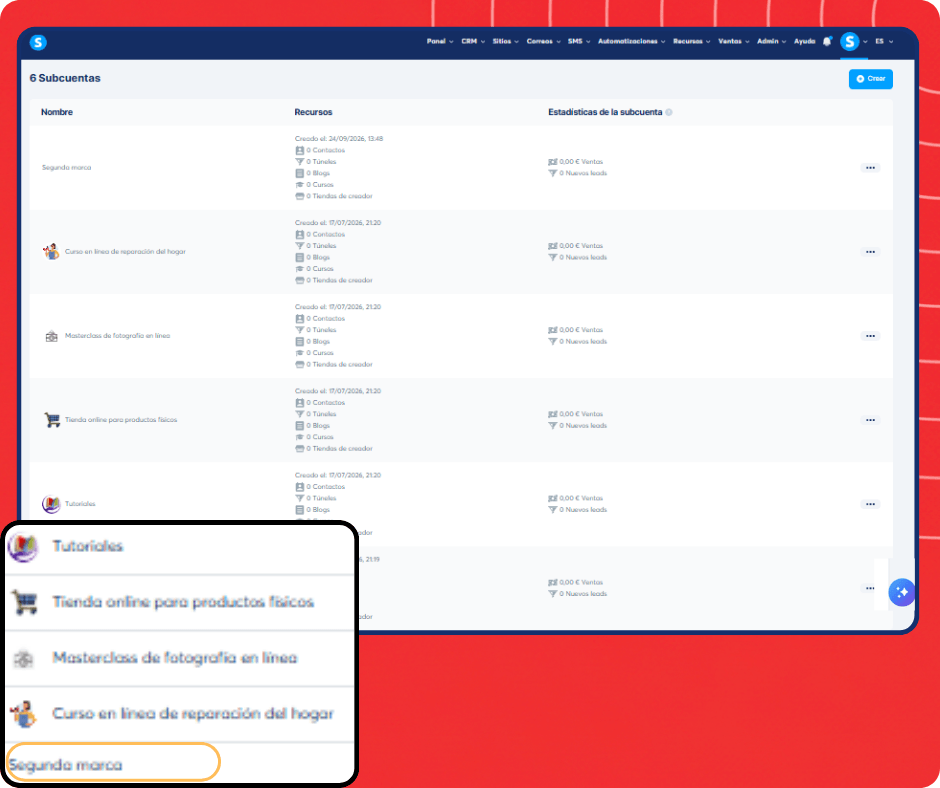This screenshot has height=788, width=940.
Task: Click '0 Tiendas de creador' in Curso en línea row
Action: [339, 280]
